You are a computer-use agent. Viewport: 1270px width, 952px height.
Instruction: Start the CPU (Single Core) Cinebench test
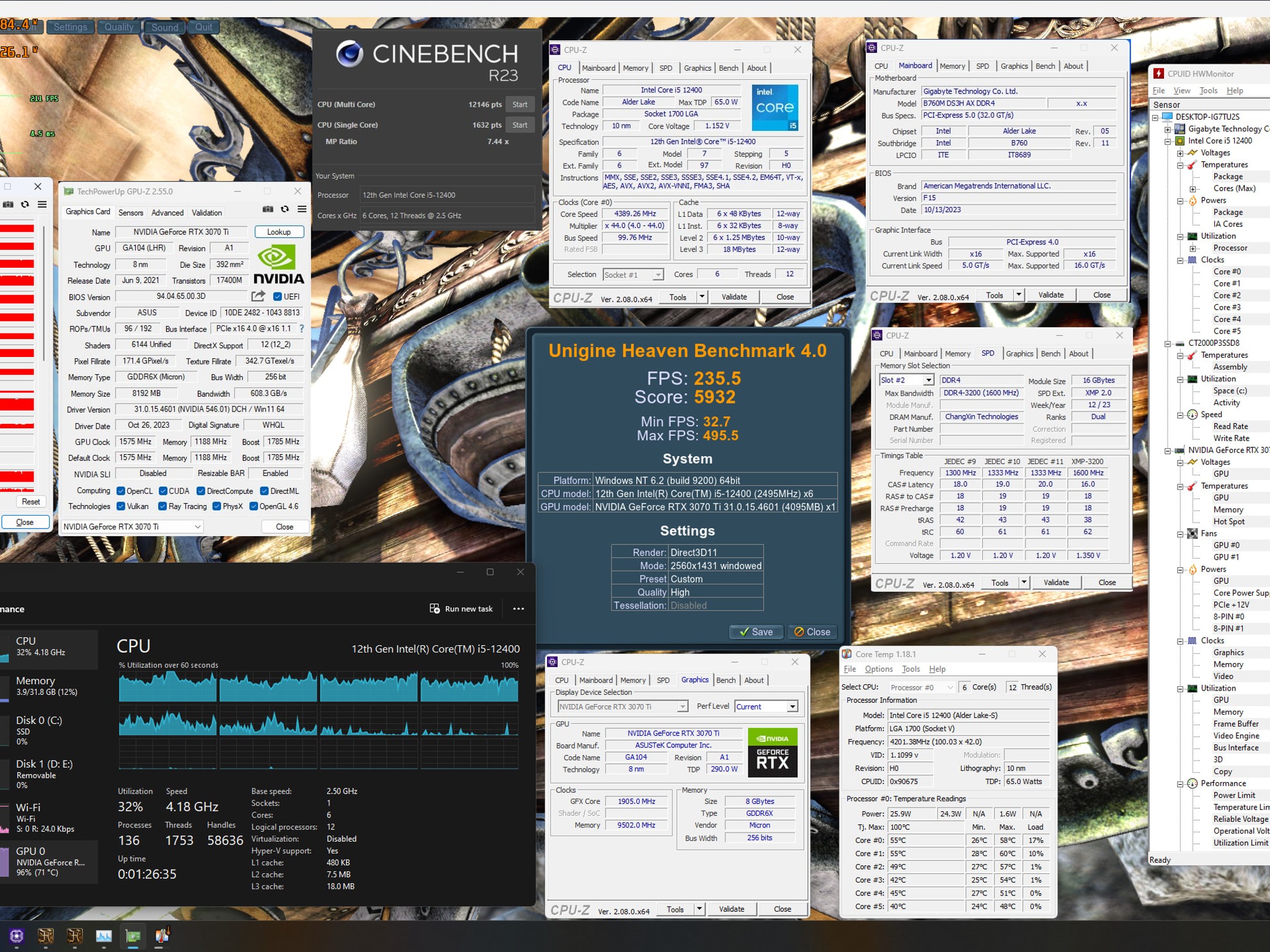point(520,125)
